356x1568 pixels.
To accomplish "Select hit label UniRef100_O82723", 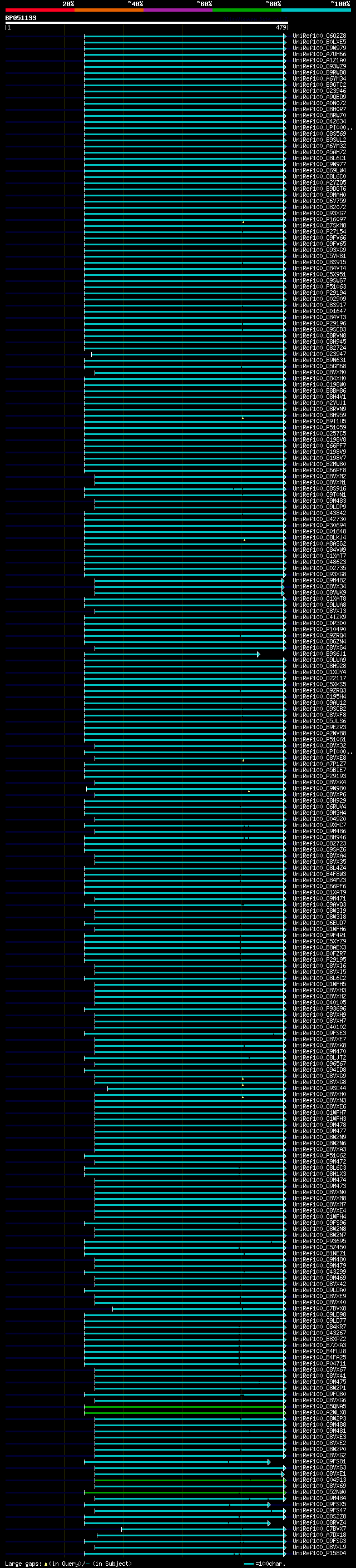I will point(319,844).
